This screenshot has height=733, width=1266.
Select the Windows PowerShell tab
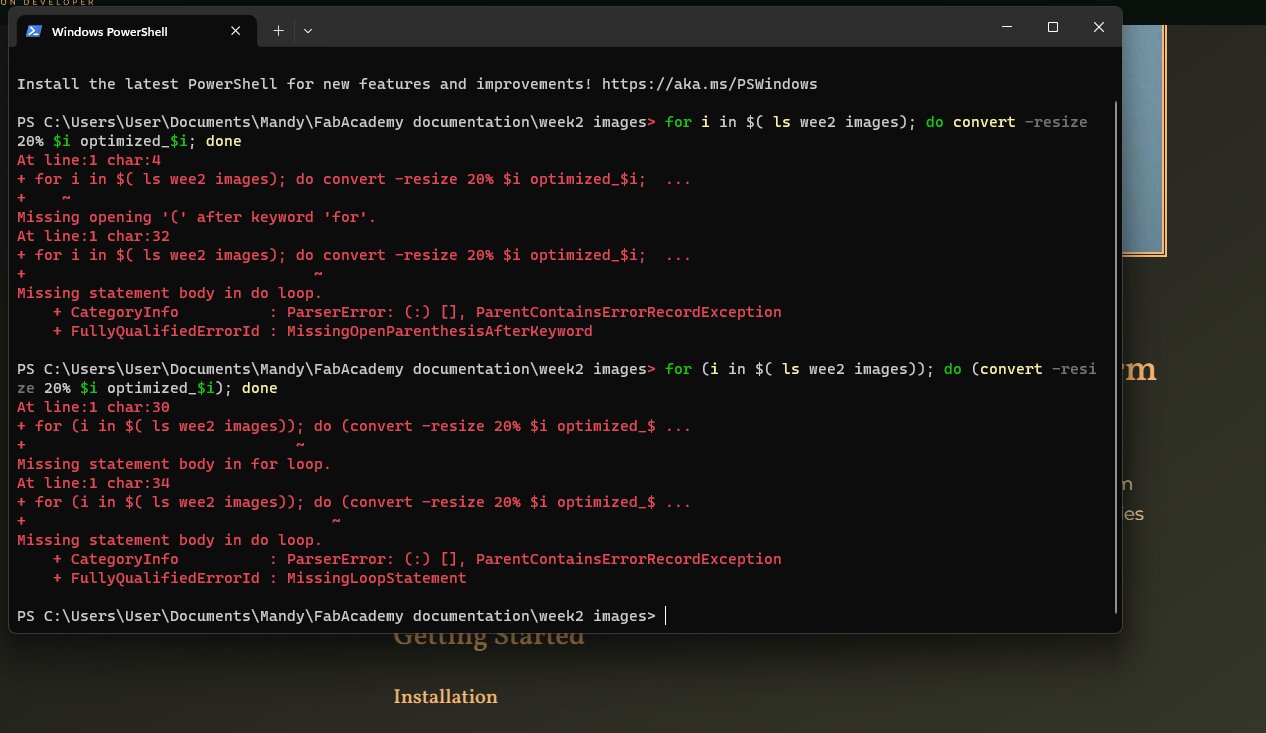pyautogui.click(x=135, y=31)
